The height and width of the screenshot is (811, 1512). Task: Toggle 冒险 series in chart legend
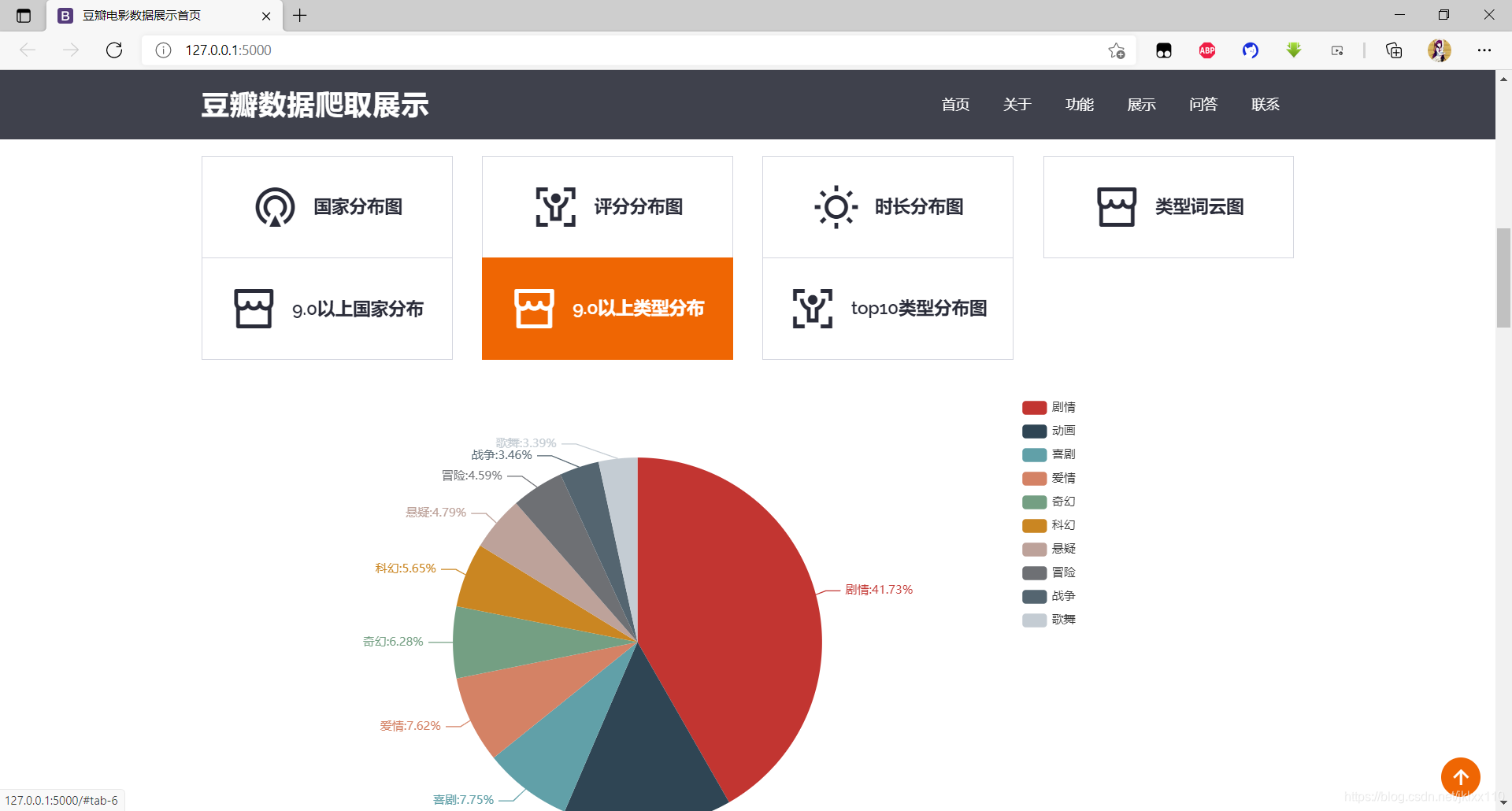(1049, 572)
